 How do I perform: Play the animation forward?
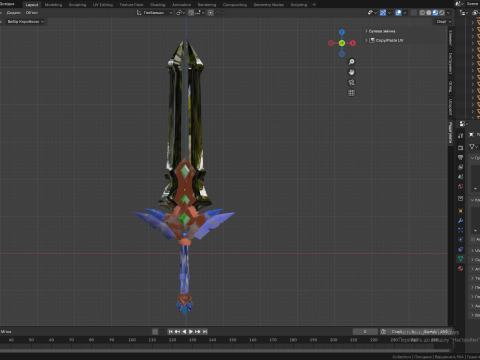(191, 332)
